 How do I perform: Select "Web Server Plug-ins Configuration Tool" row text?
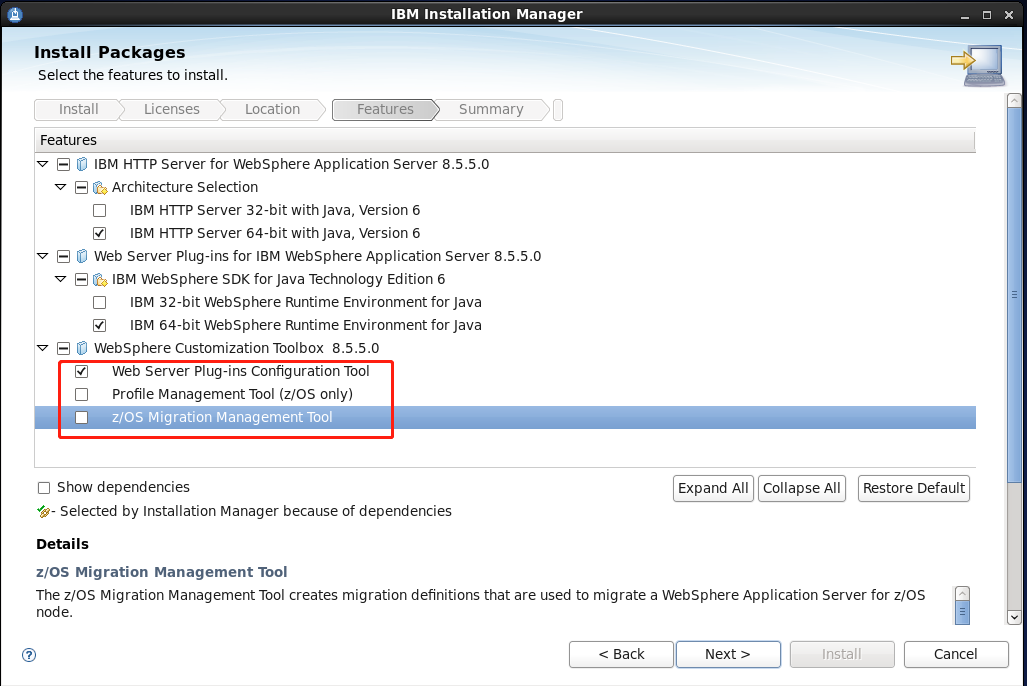[x=240, y=372]
